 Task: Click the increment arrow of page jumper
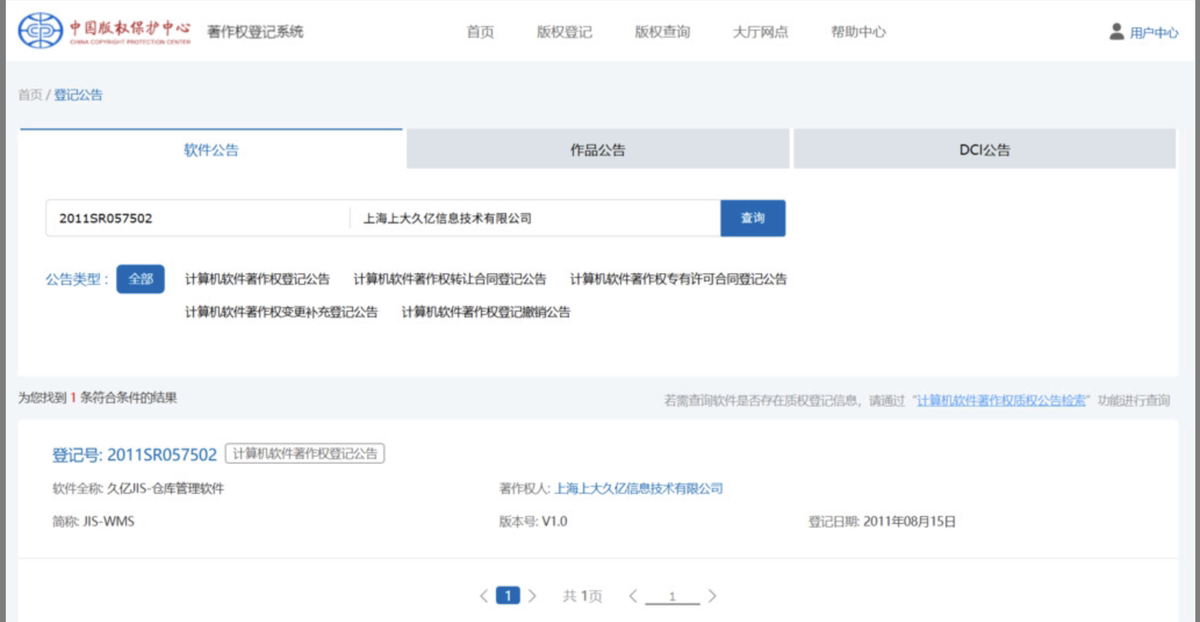[712, 596]
